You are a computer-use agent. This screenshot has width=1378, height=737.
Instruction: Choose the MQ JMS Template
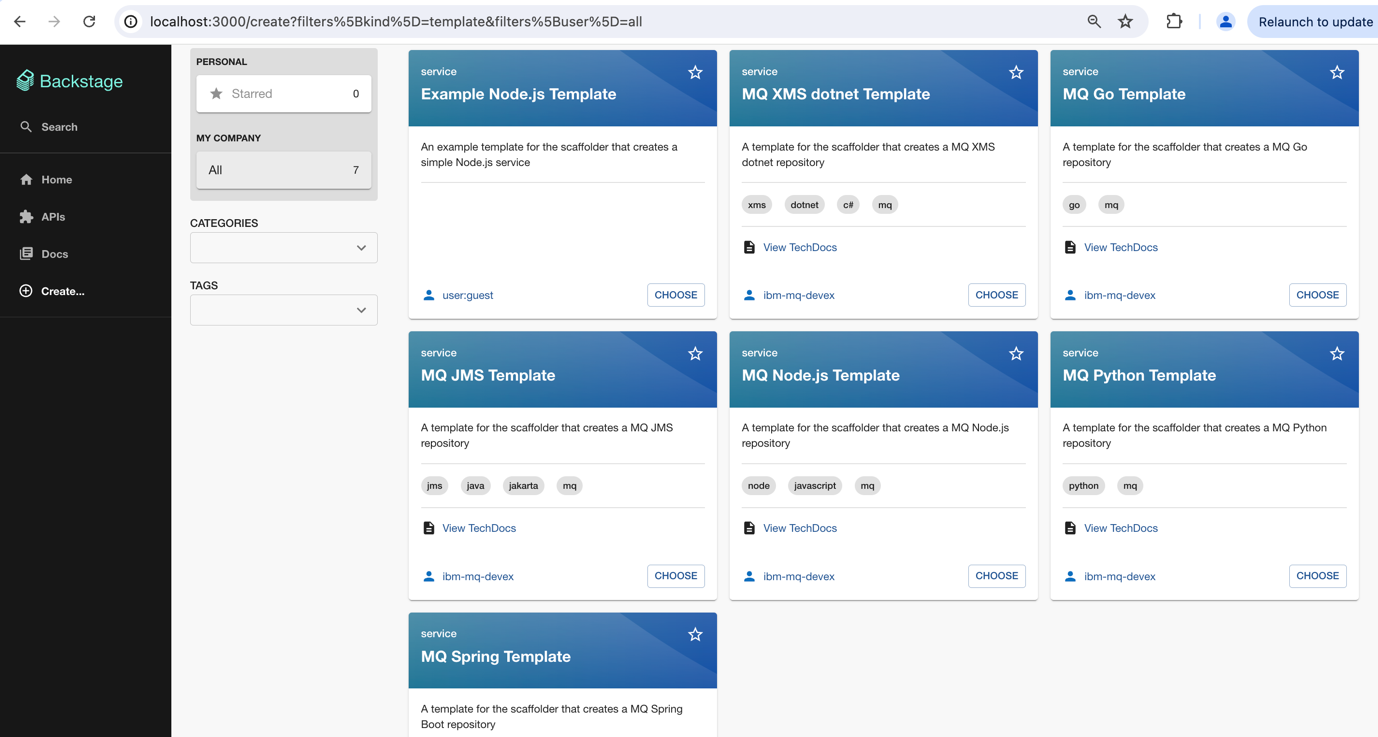click(x=676, y=576)
